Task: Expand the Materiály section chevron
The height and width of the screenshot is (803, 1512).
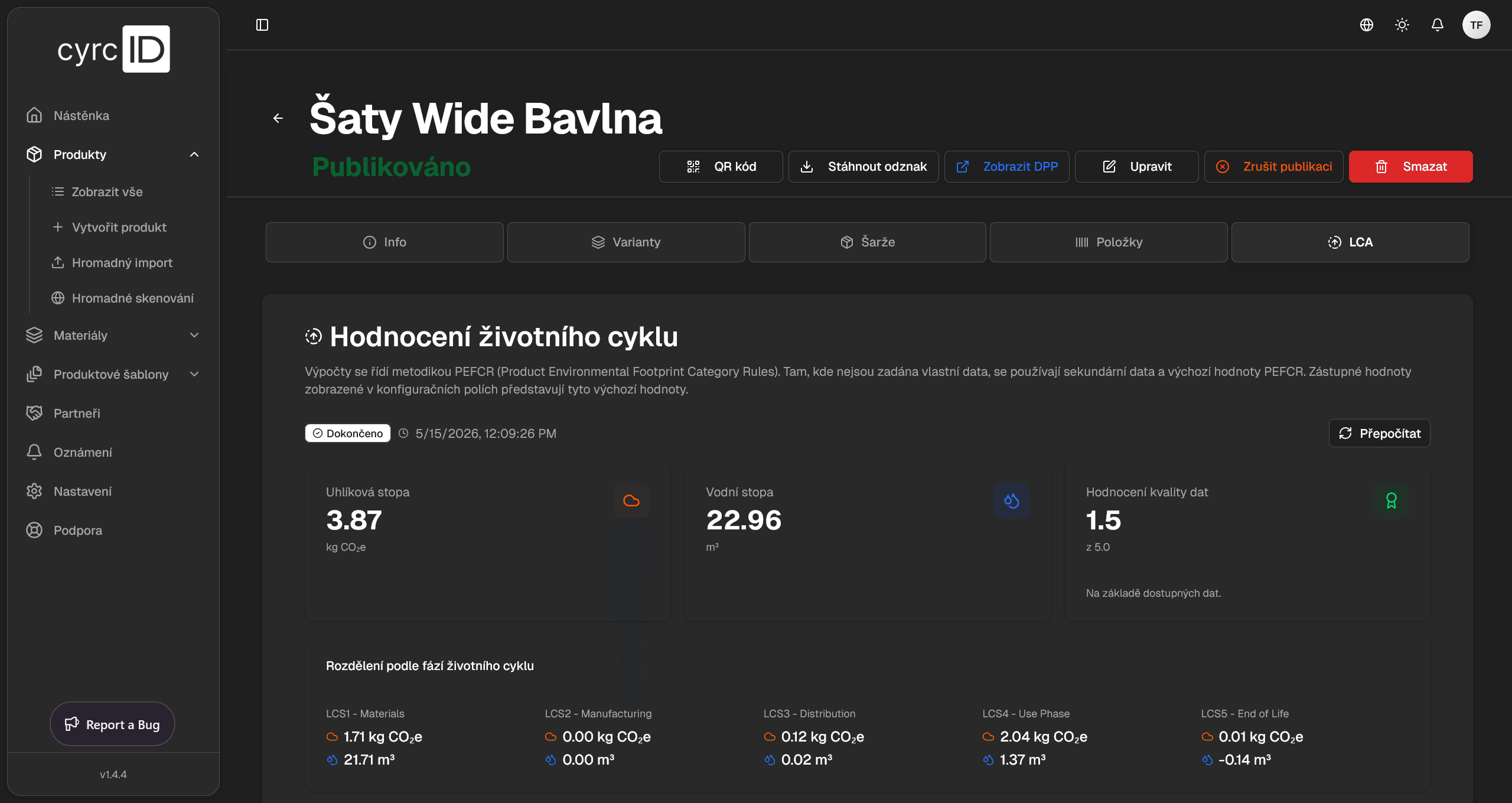Action: coord(194,335)
